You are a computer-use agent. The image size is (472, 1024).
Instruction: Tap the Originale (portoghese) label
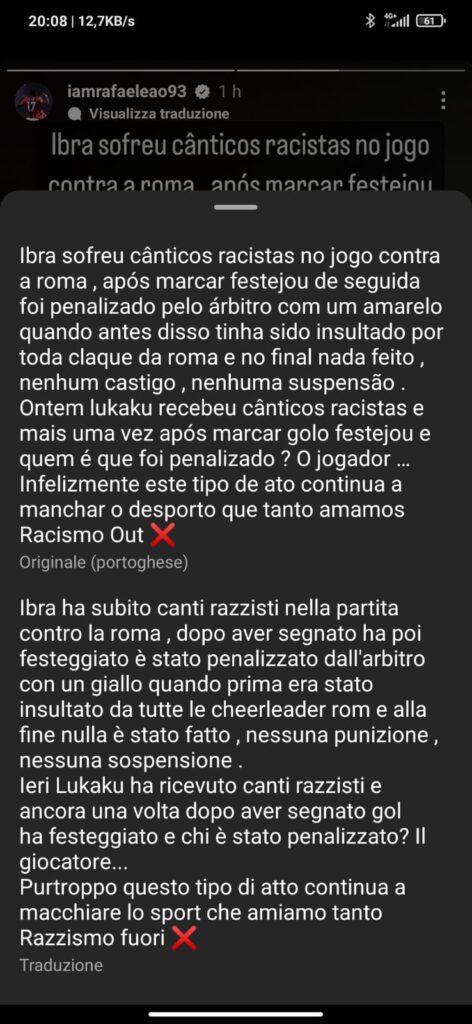coord(104,563)
